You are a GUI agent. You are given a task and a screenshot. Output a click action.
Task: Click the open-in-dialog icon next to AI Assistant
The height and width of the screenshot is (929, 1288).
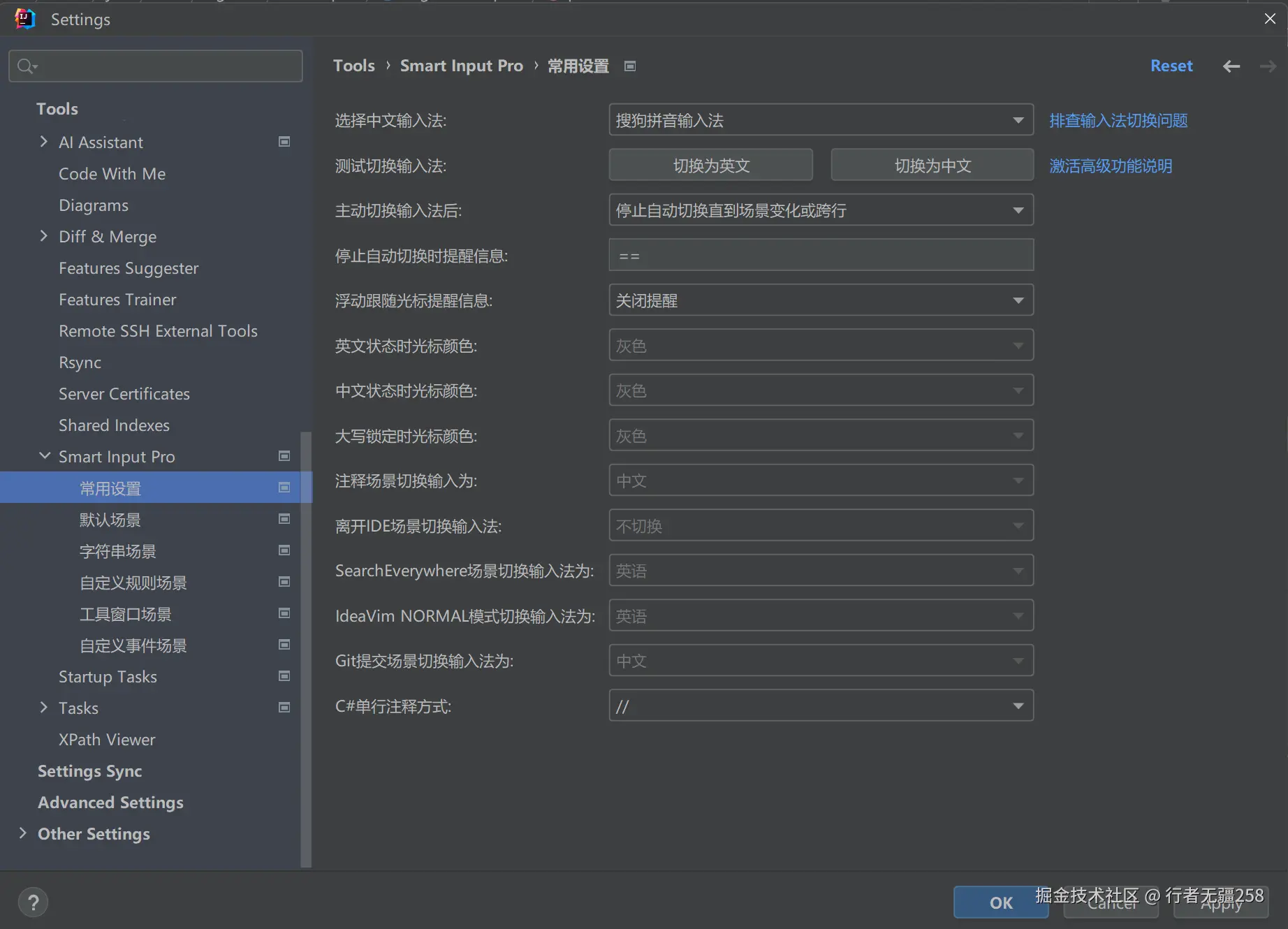click(284, 142)
